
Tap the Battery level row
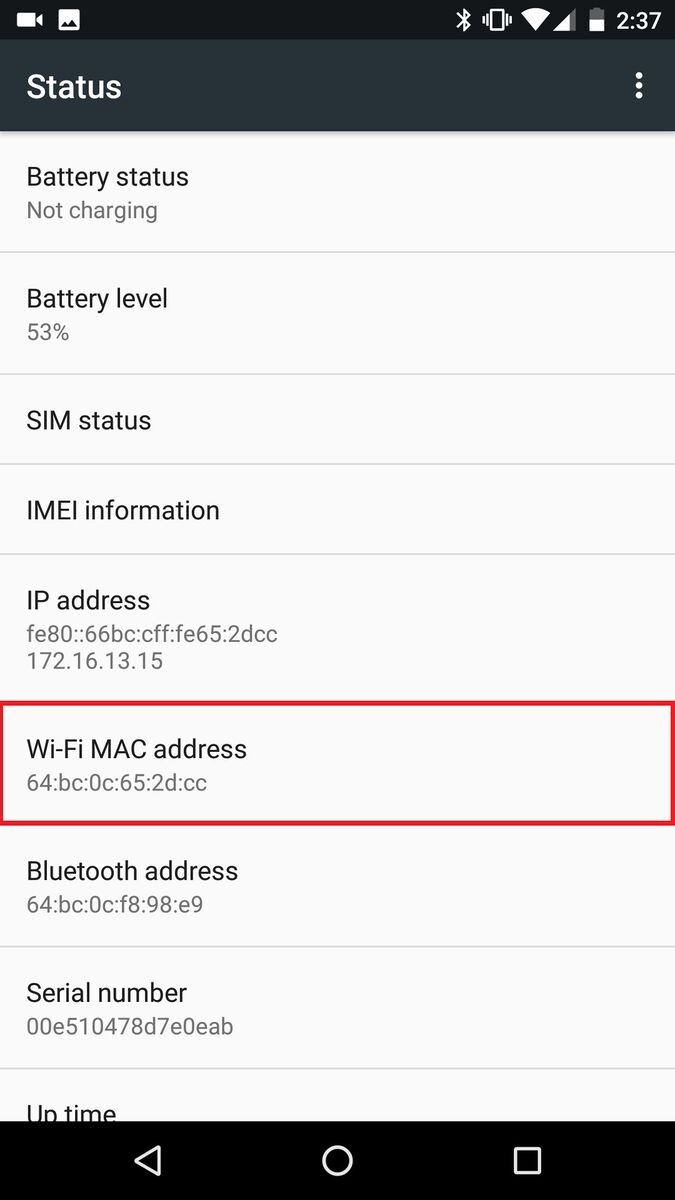pos(337,314)
